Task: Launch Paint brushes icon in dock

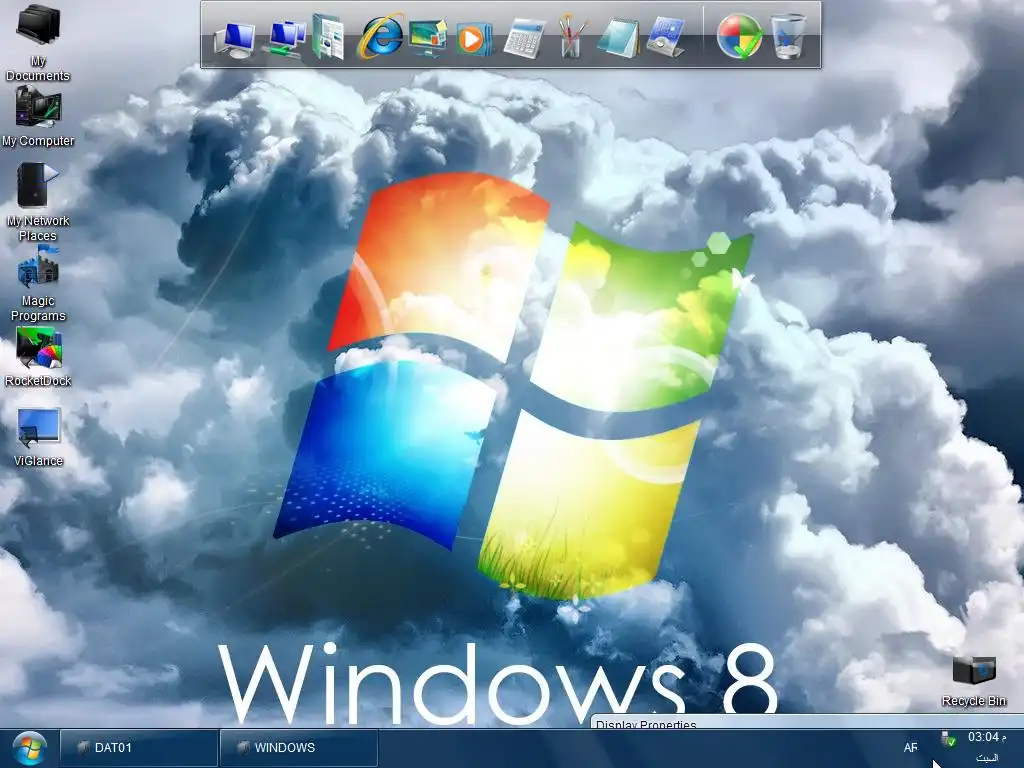Action: [x=571, y=37]
